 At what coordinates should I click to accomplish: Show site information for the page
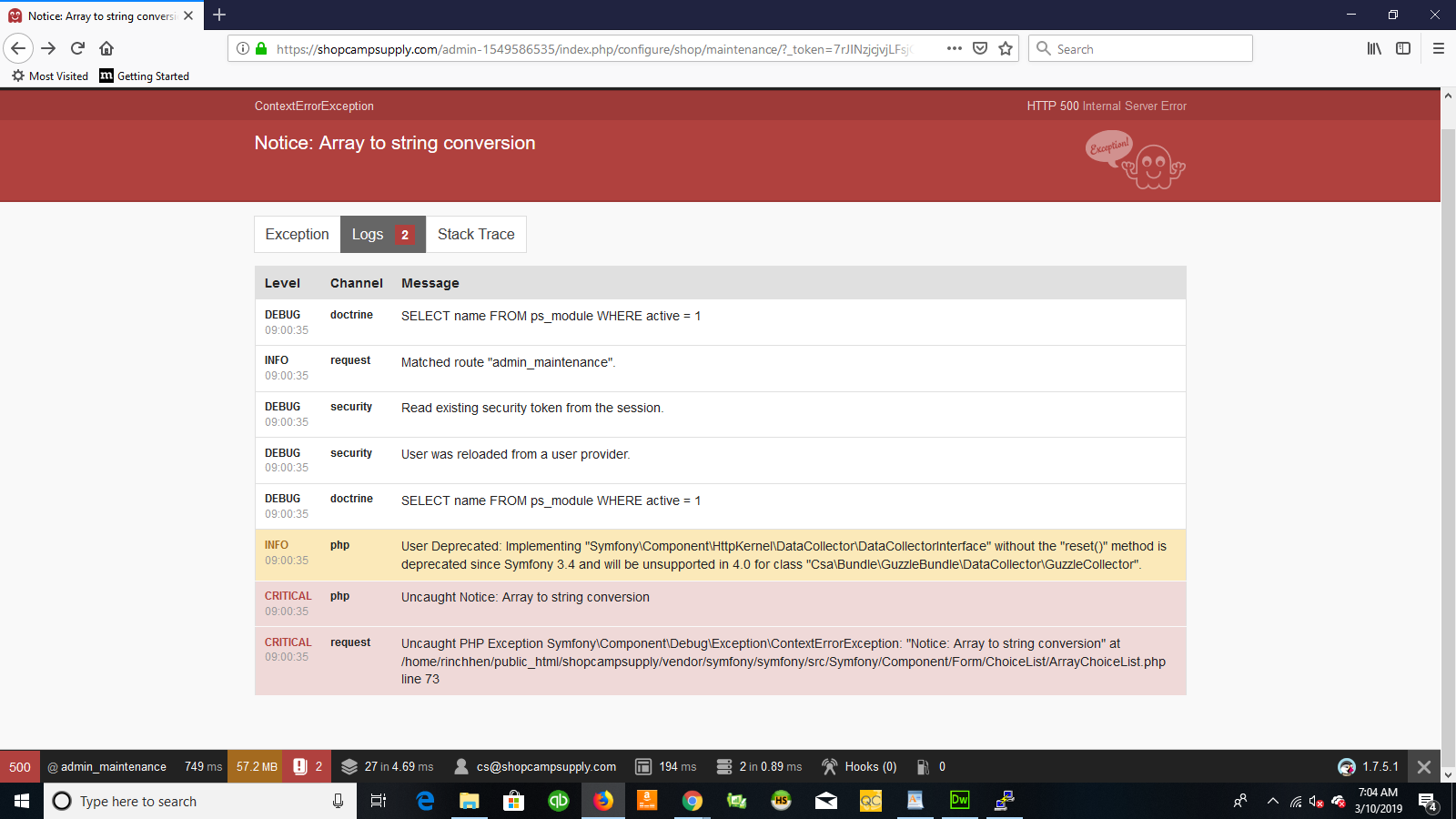click(243, 48)
